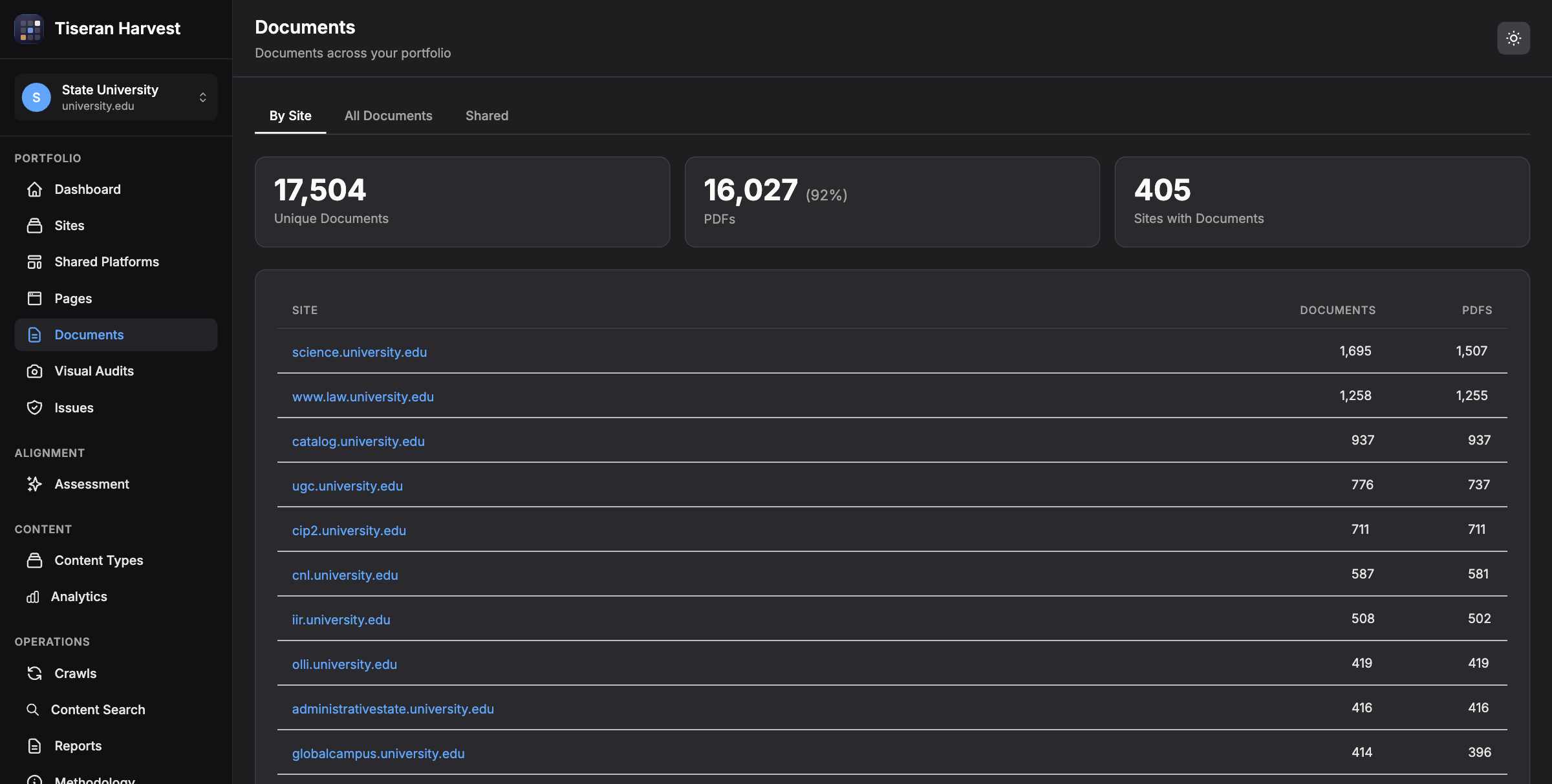The height and width of the screenshot is (784, 1552).
Task: Click the Issues shield icon
Action: pyautogui.click(x=35, y=407)
